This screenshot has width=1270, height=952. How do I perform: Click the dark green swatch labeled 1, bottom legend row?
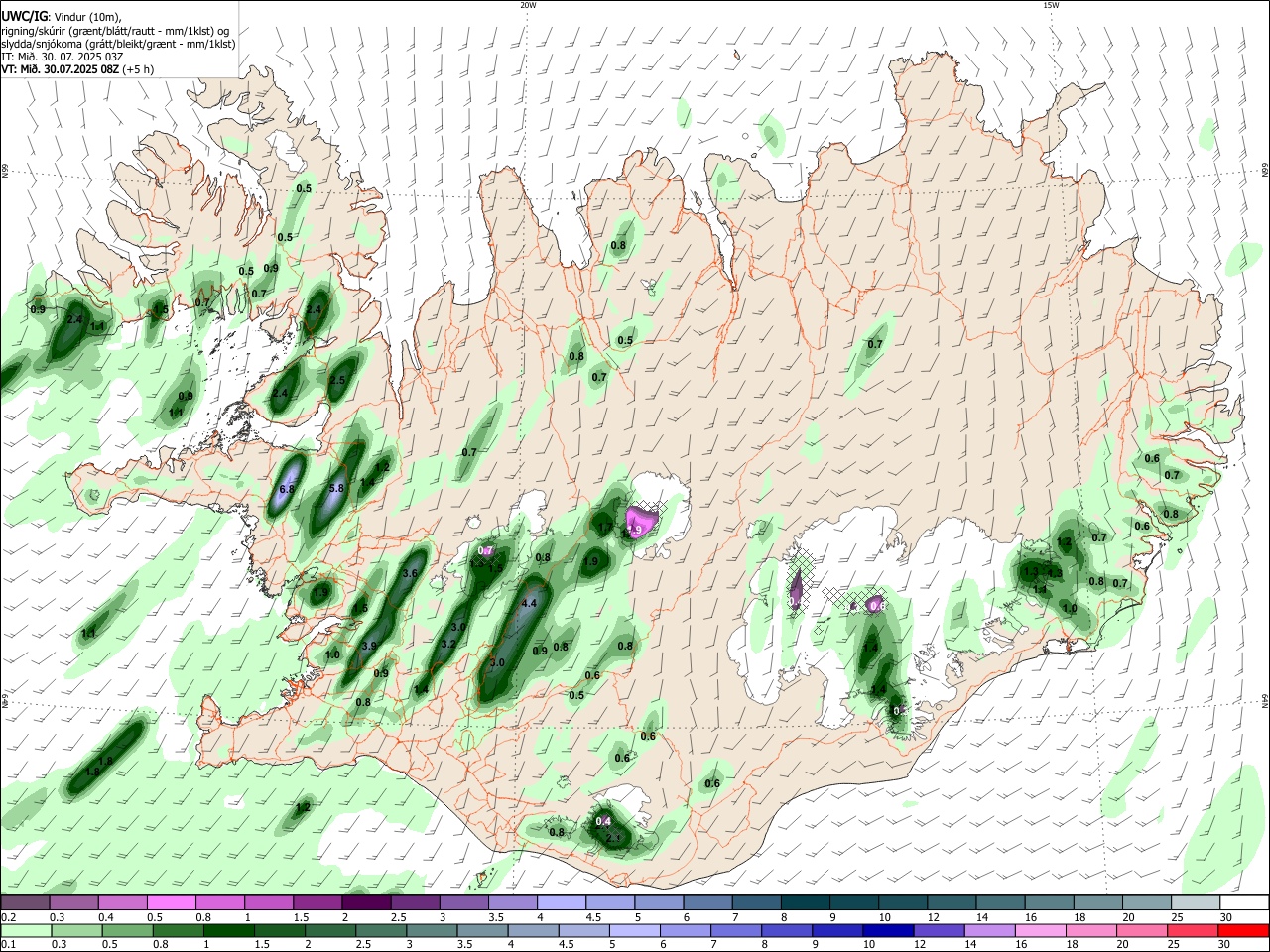coord(228,930)
